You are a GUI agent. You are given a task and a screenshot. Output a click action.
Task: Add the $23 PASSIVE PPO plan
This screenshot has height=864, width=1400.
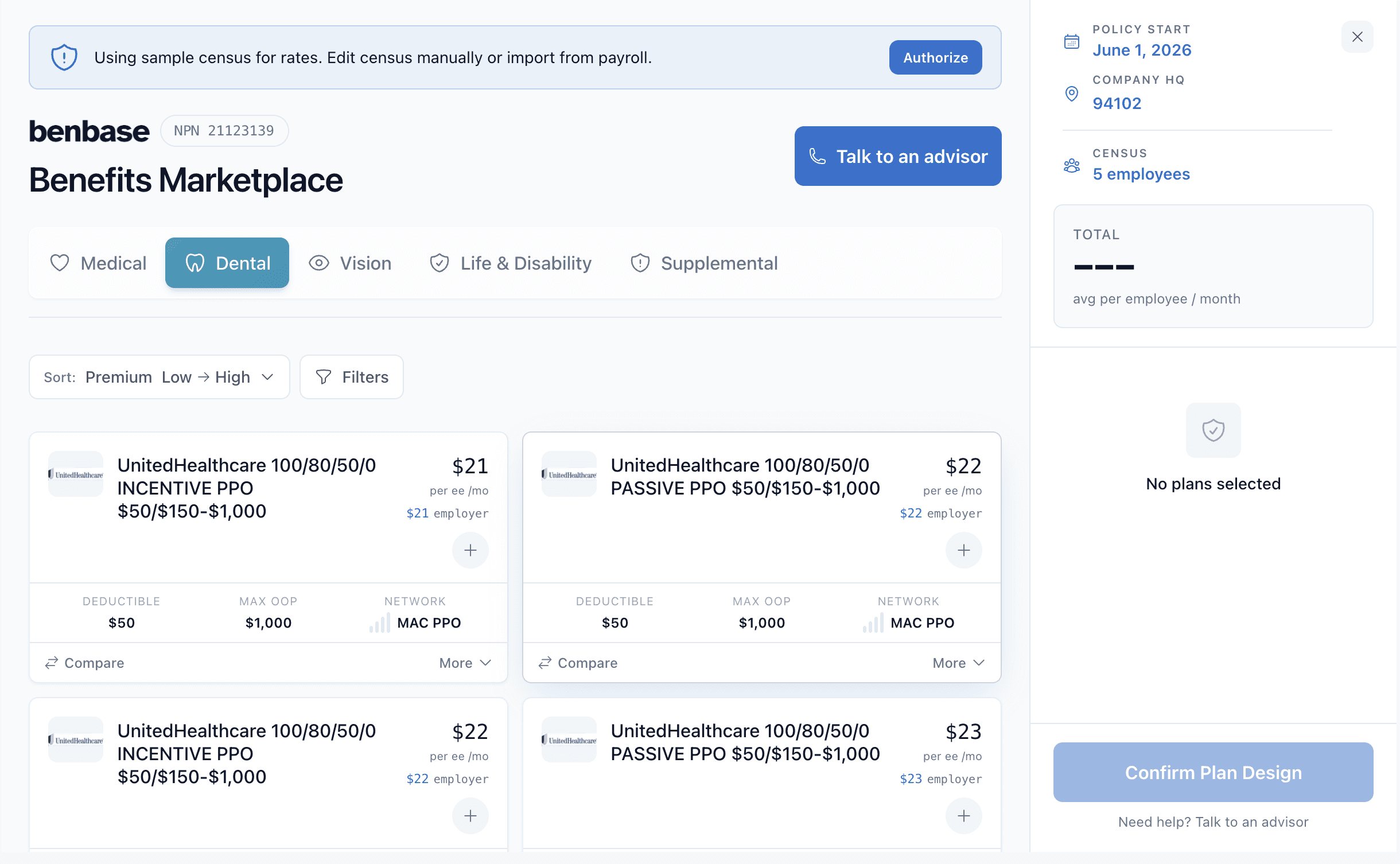pyautogui.click(x=964, y=816)
